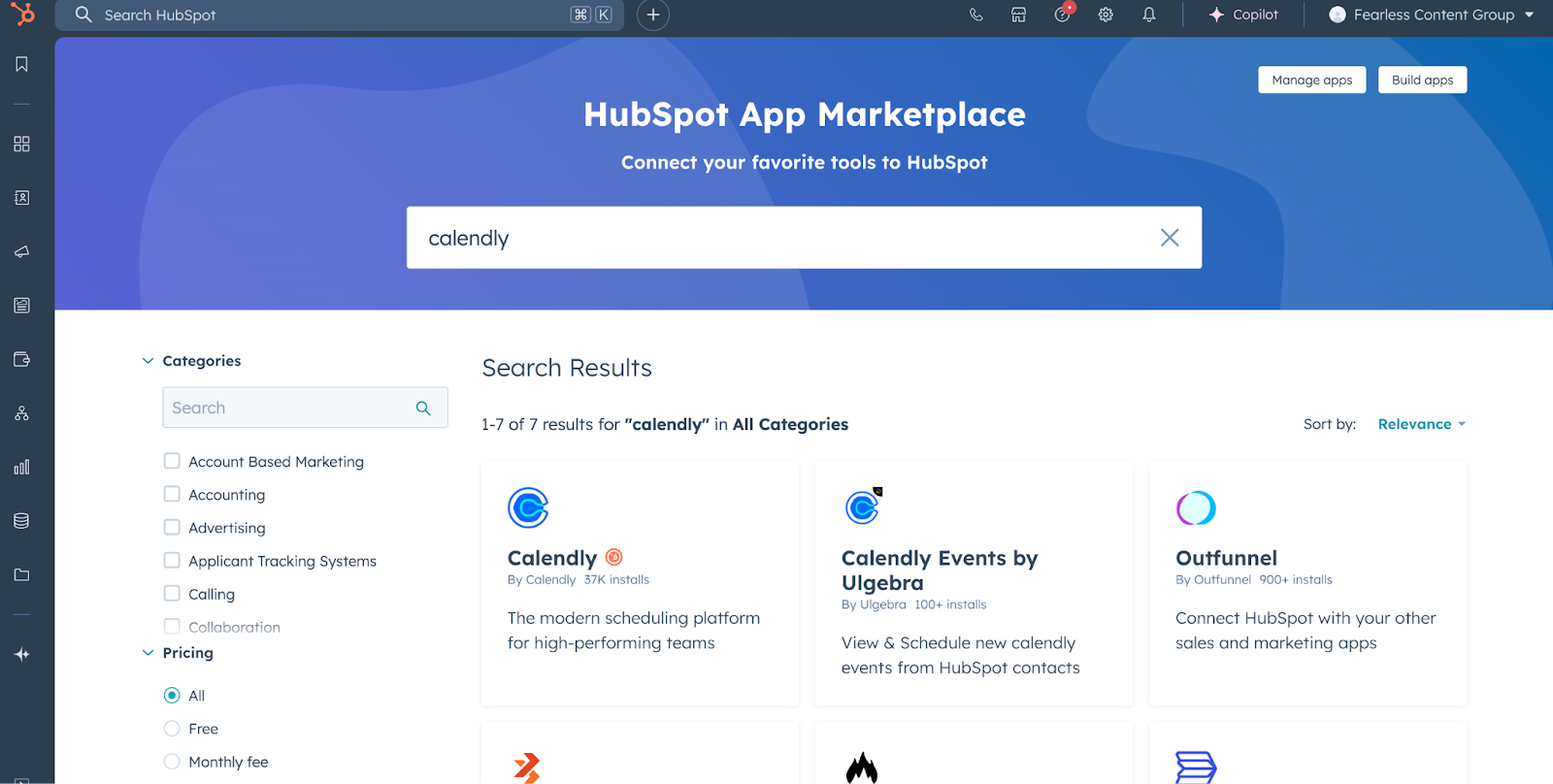
Task: Click the '900+ installs' text
Action: (x=1296, y=579)
